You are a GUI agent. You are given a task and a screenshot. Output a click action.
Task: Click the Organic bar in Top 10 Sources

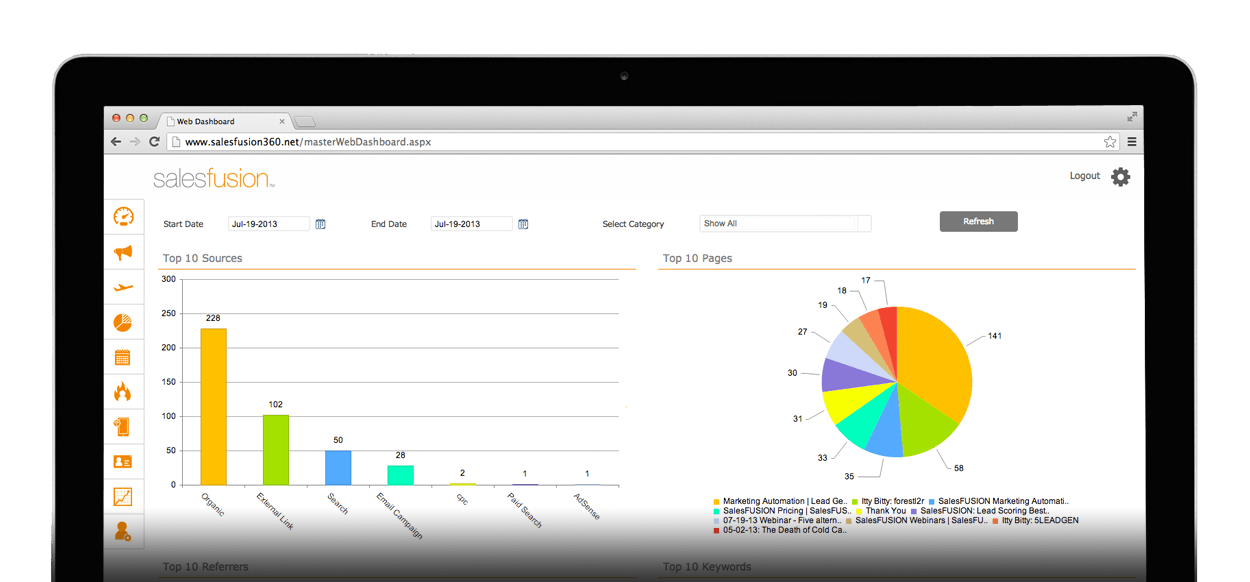[214, 406]
